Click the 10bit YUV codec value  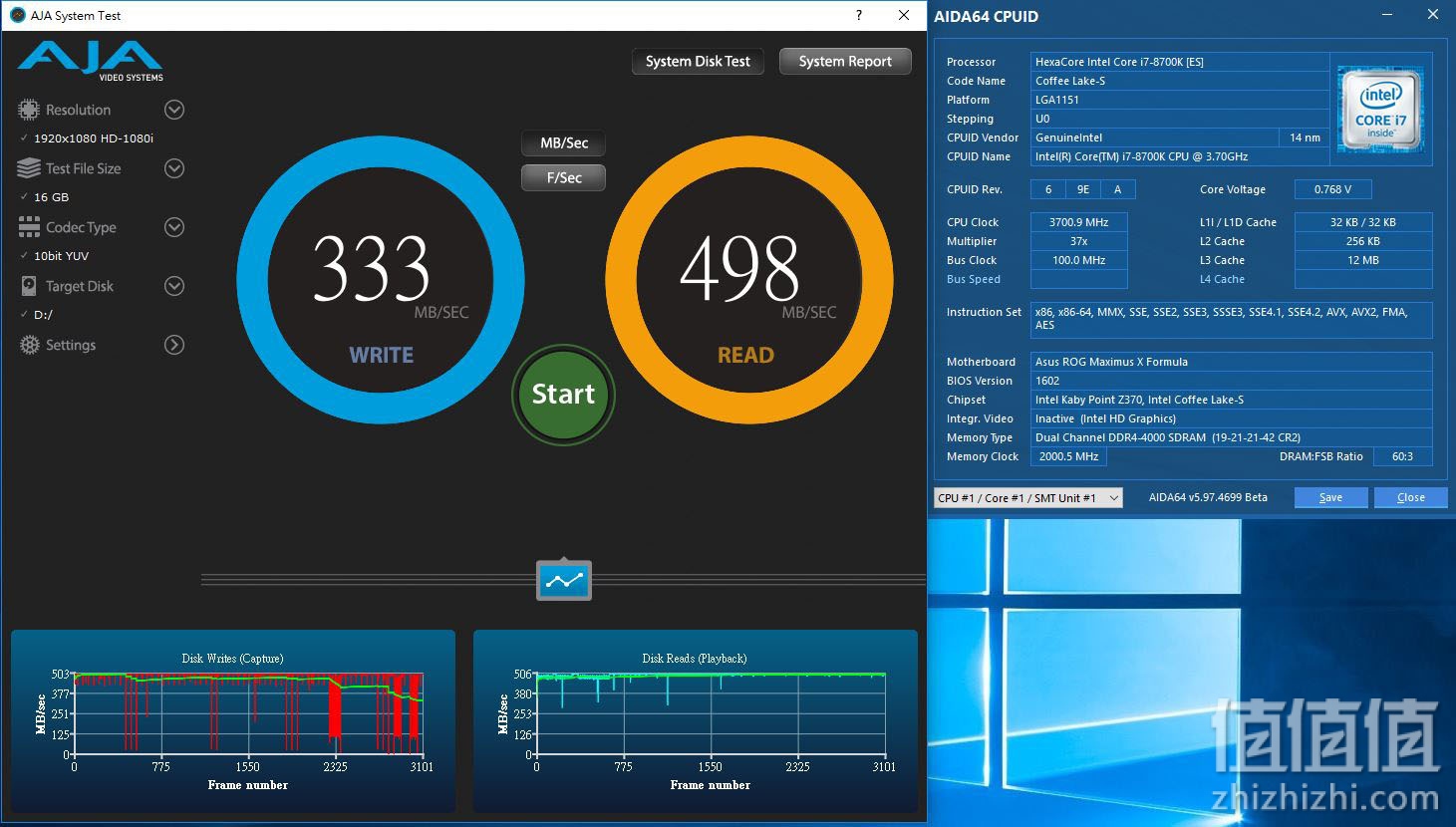[62, 256]
